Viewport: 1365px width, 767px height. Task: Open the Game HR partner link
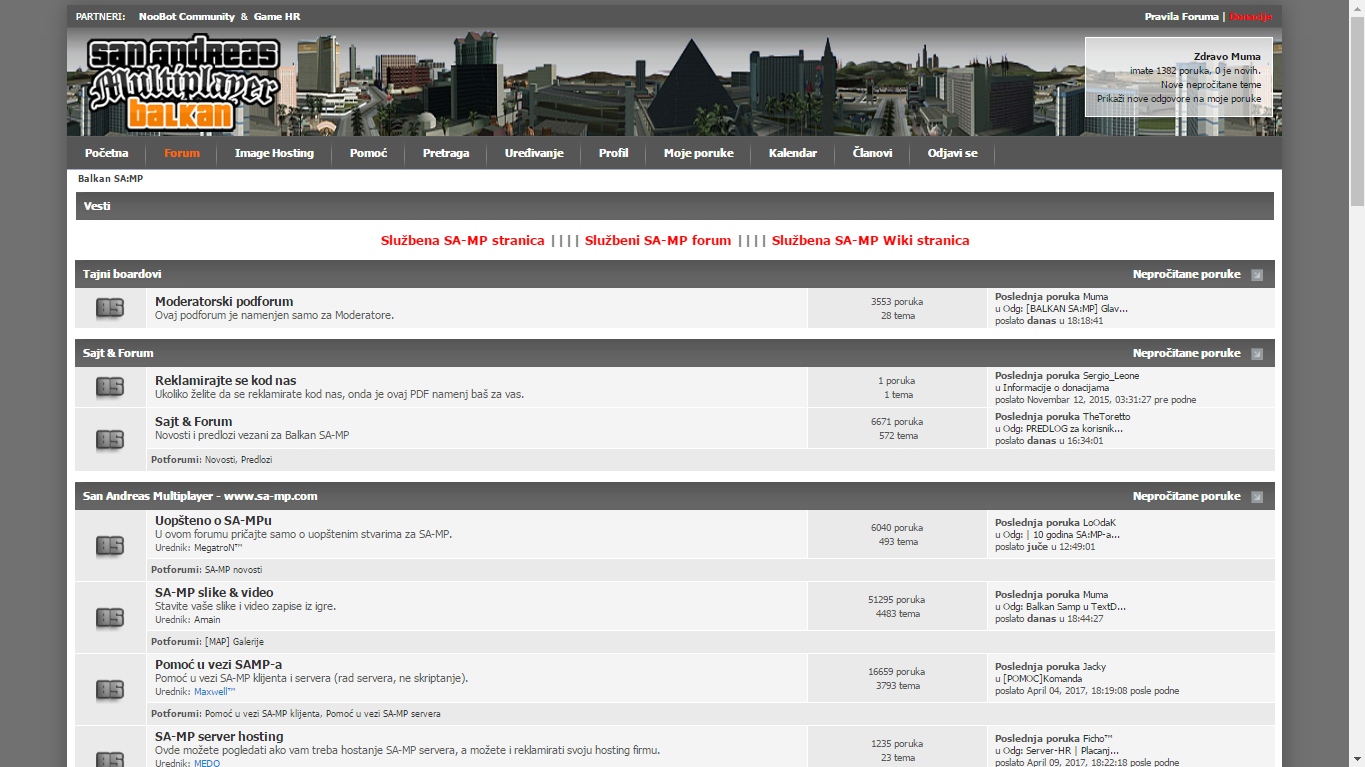pyautogui.click(x=277, y=17)
